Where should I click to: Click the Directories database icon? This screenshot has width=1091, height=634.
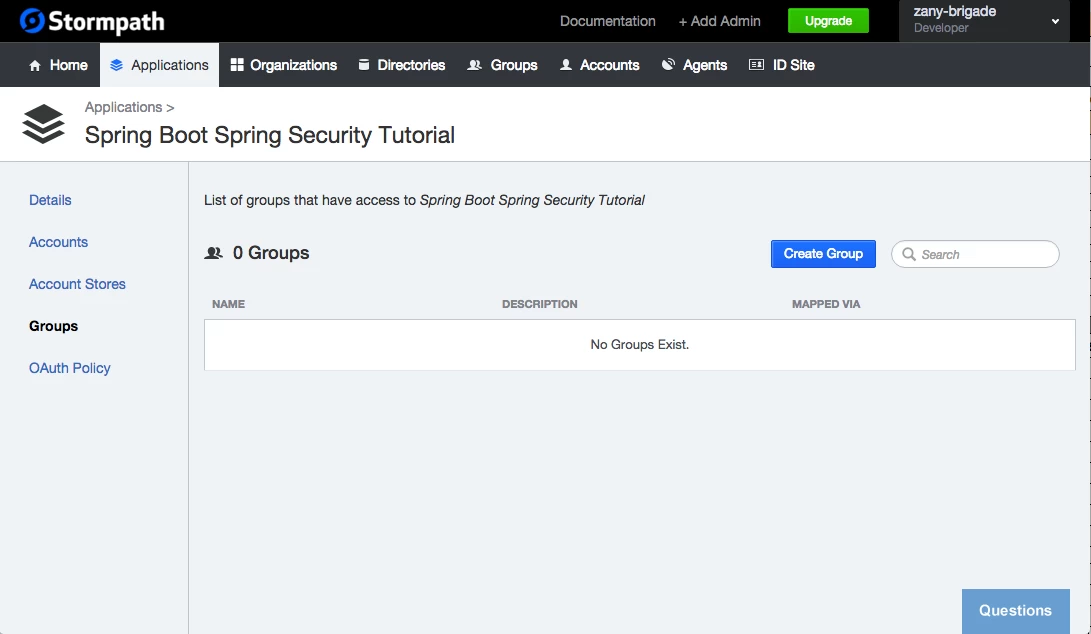click(x=364, y=65)
